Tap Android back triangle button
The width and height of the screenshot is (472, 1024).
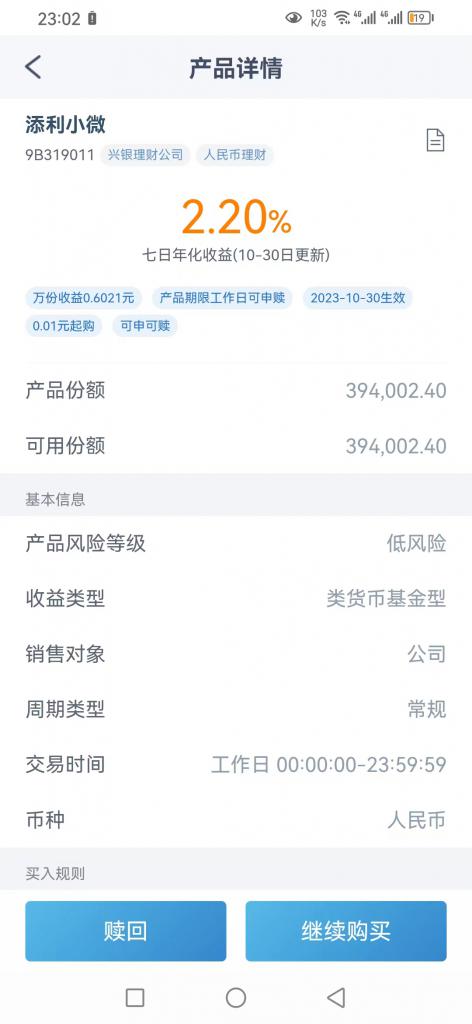pyautogui.click(x=336, y=997)
